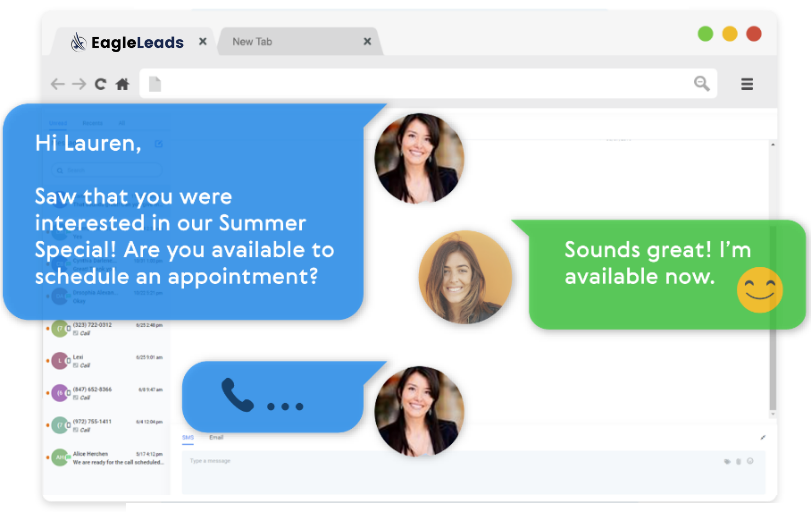Image resolution: width=811 pixels, height=513 pixels.
Task: Open the Alice Herchen conversation
Action: point(106,458)
